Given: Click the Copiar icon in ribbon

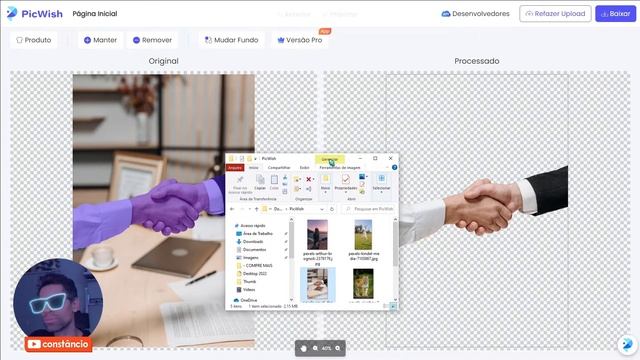Looking at the screenshot, I should tap(260, 180).
